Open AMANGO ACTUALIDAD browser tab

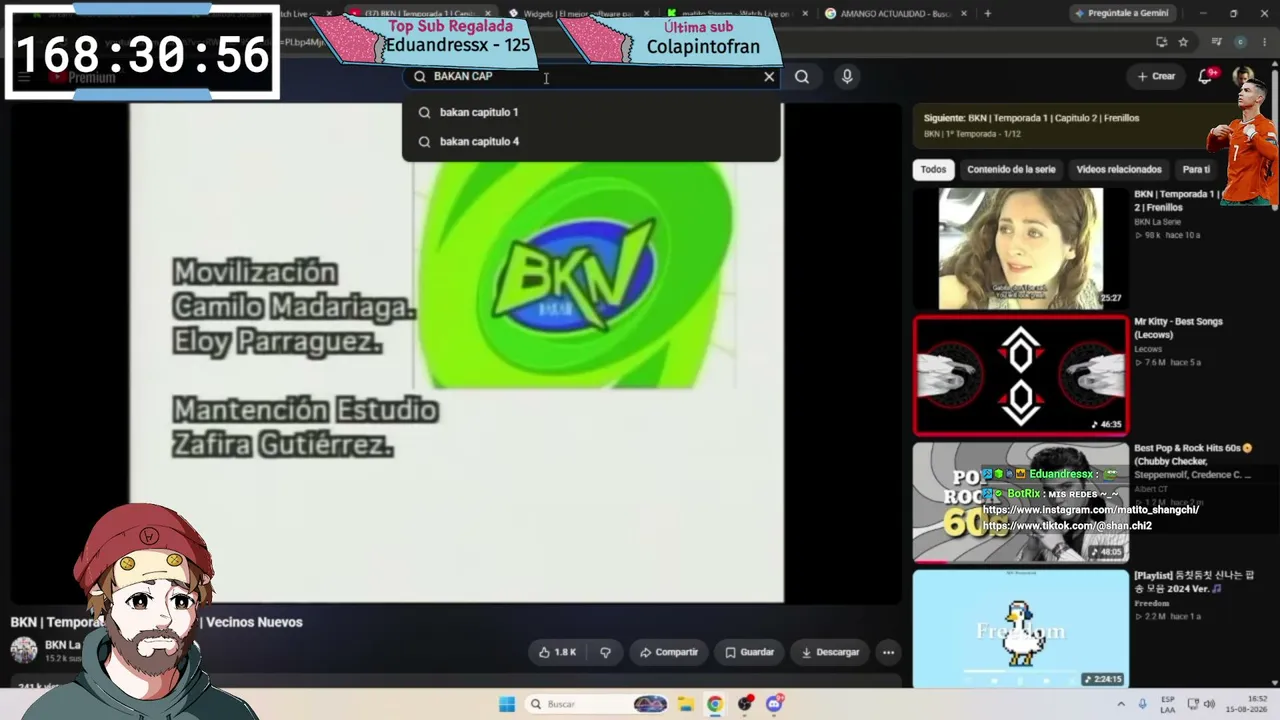(x=896, y=14)
